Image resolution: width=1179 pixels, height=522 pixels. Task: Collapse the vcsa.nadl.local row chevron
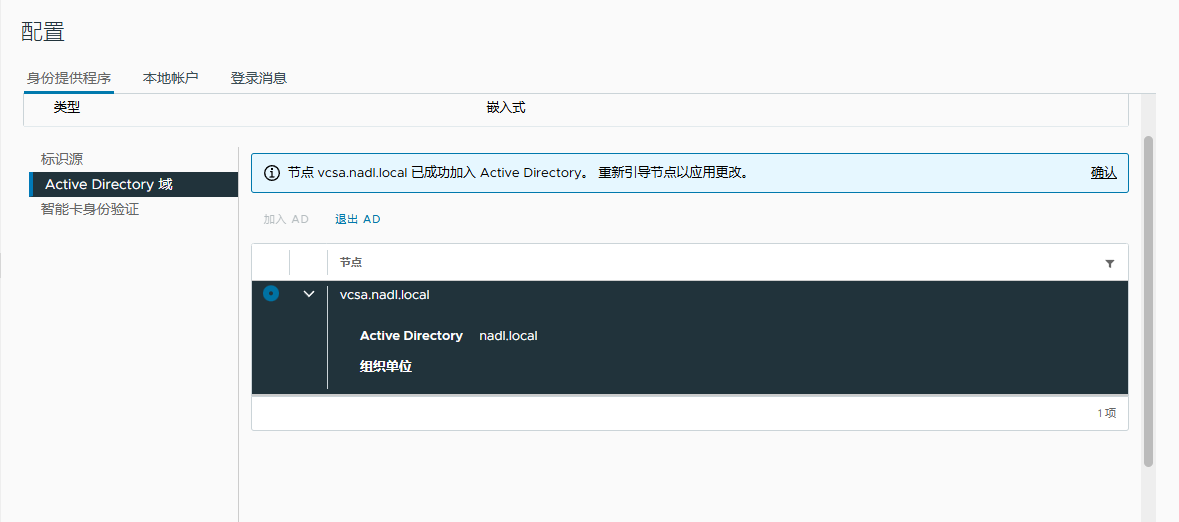(308, 294)
